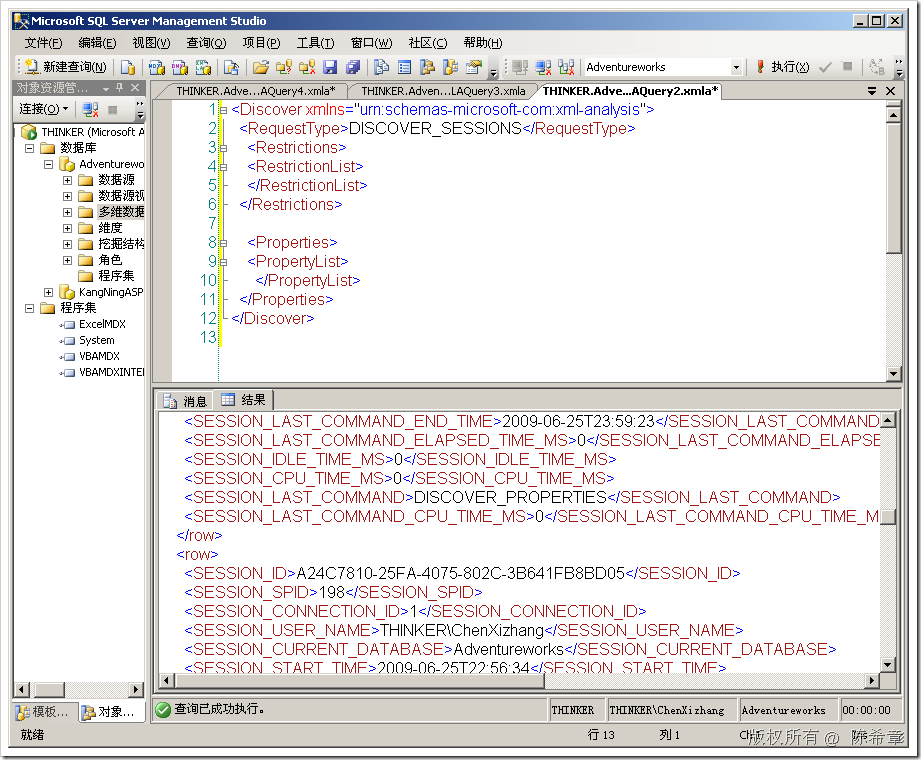Viewport: 921px width, 760px height.
Task: Open the 编辑(E) menu
Action: [x=98, y=42]
